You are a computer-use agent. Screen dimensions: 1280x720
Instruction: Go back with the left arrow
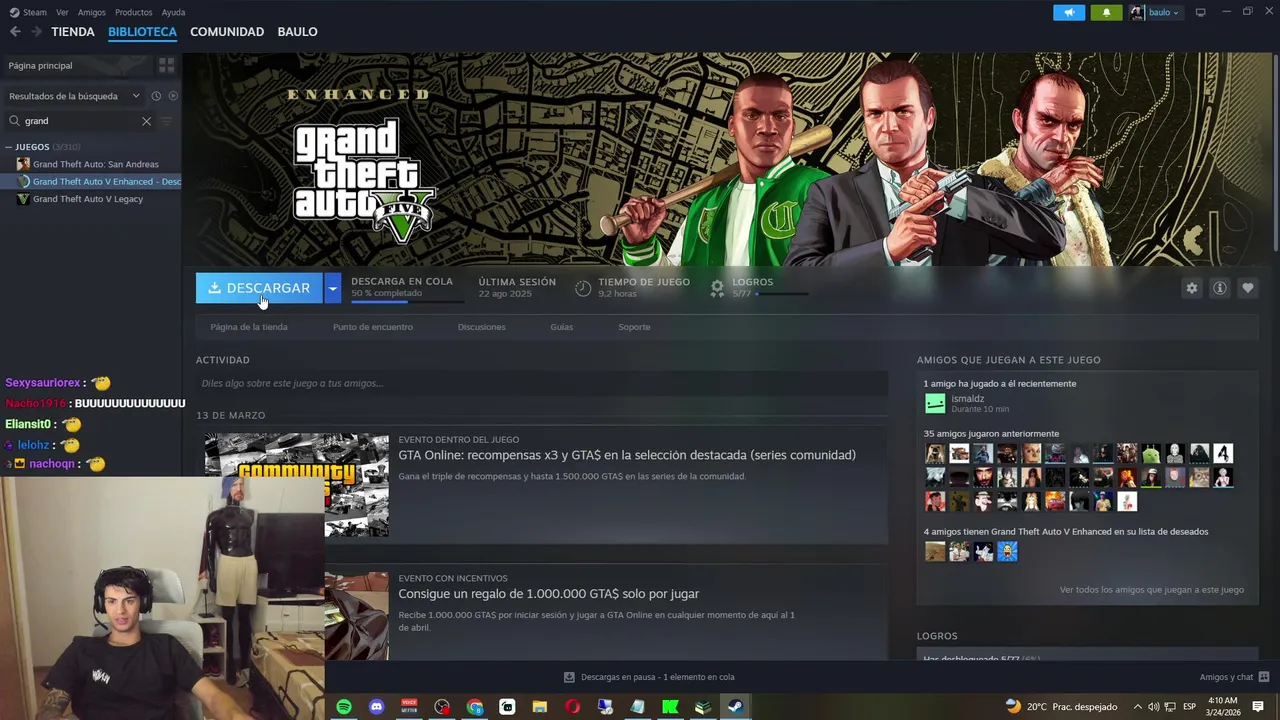click(15, 32)
